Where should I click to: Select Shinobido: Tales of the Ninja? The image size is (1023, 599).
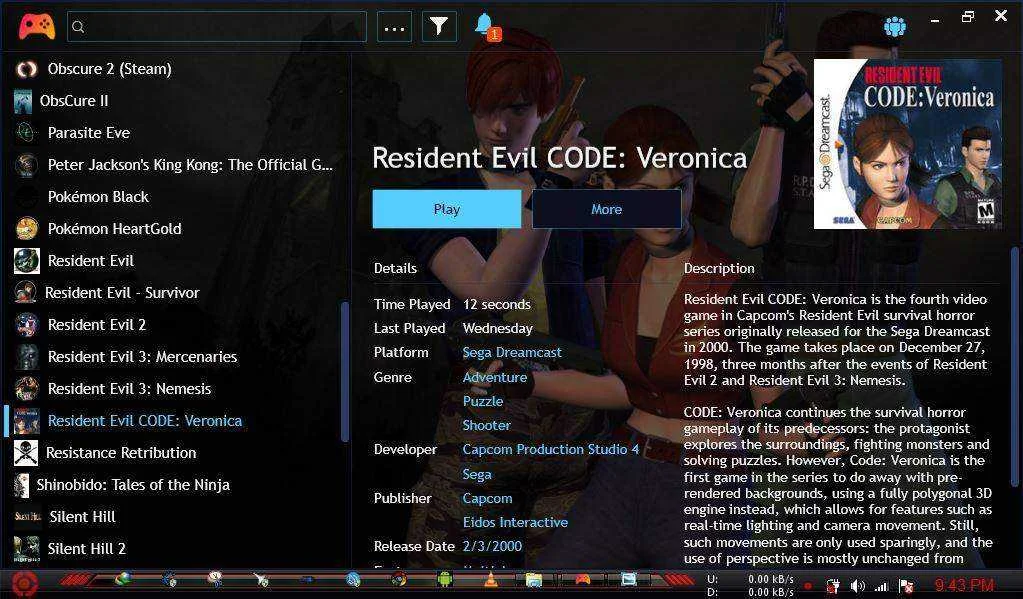133,485
